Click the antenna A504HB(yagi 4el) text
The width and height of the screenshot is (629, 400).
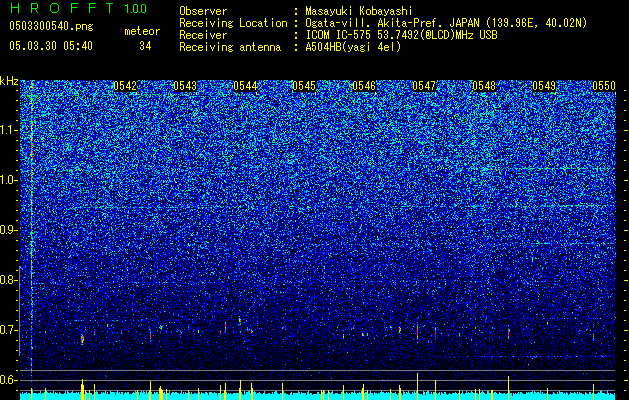pyautogui.click(x=353, y=47)
